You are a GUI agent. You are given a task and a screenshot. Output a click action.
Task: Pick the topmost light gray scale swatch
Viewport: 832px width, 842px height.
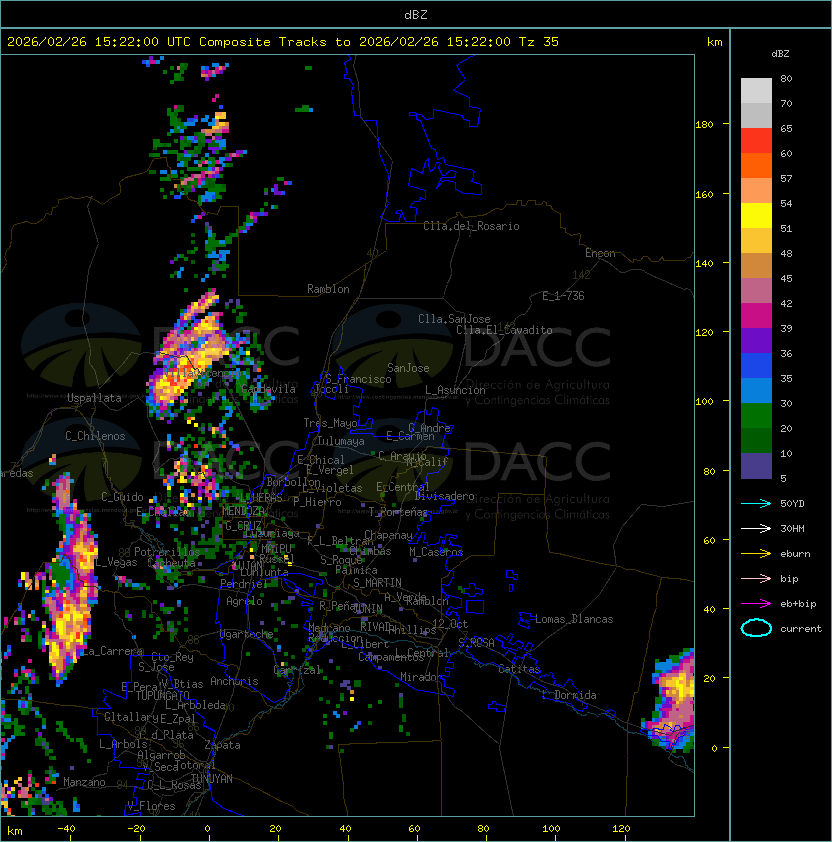[756, 91]
